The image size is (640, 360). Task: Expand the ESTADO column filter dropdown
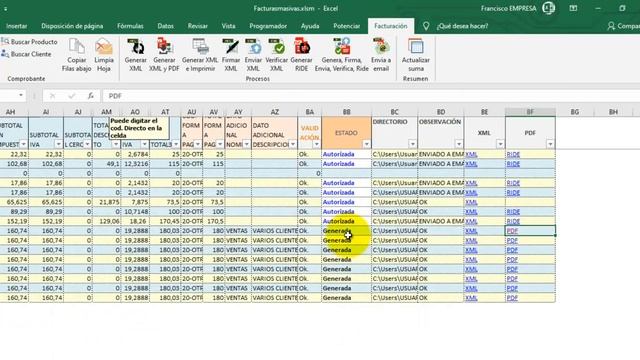366,144
